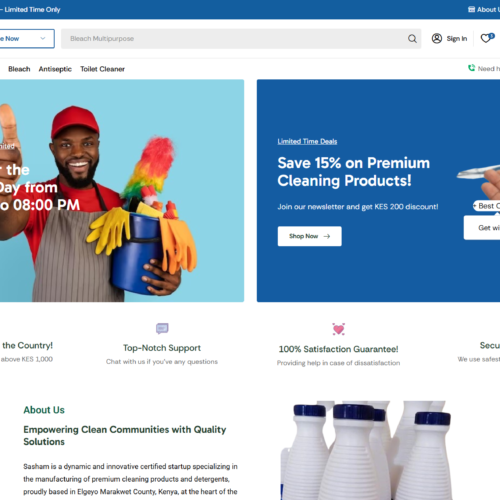Click the About Us store icon
The height and width of the screenshot is (500, 500).
tap(471, 9)
